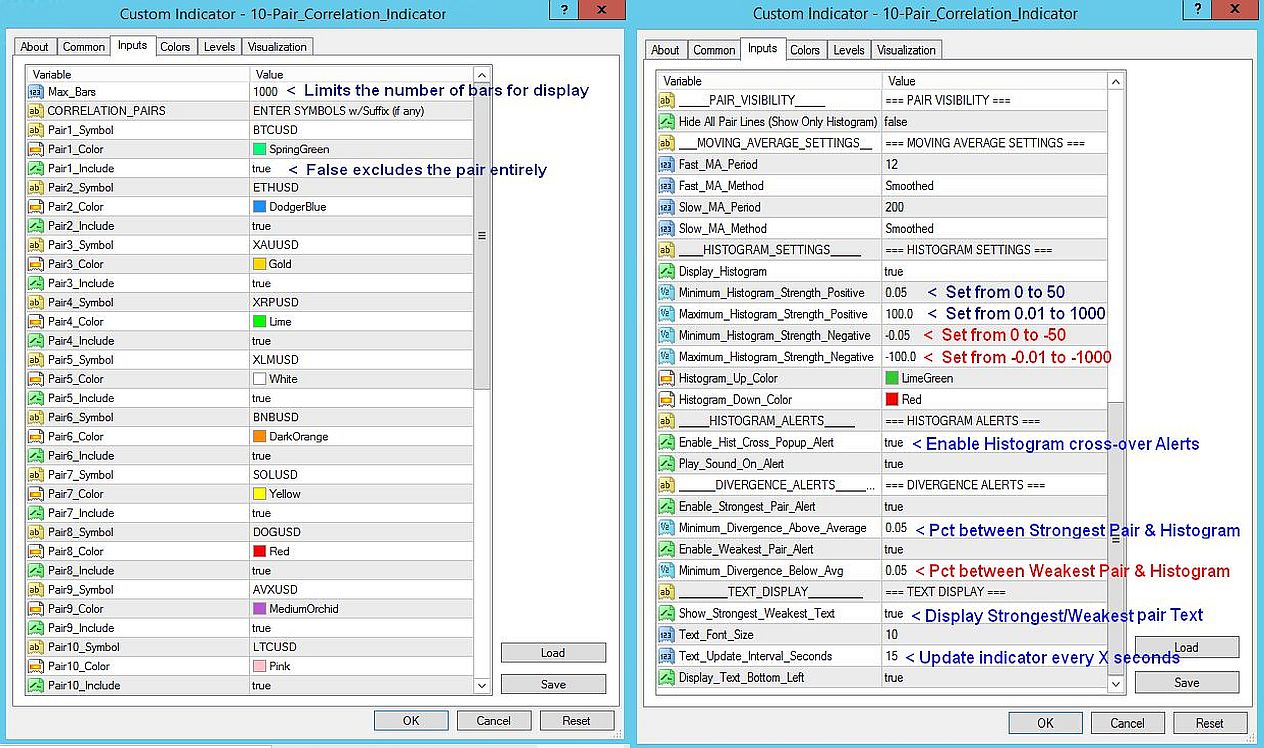Switch to Colors tab in left dialog
The height and width of the screenshot is (748, 1264).
[175, 47]
